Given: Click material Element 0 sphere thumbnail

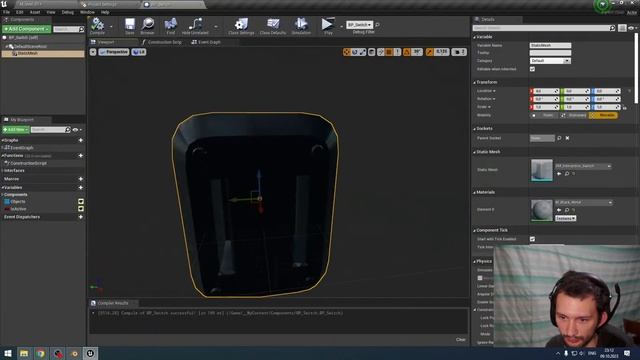Looking at the screenshot, I should (x=542, y=210).
